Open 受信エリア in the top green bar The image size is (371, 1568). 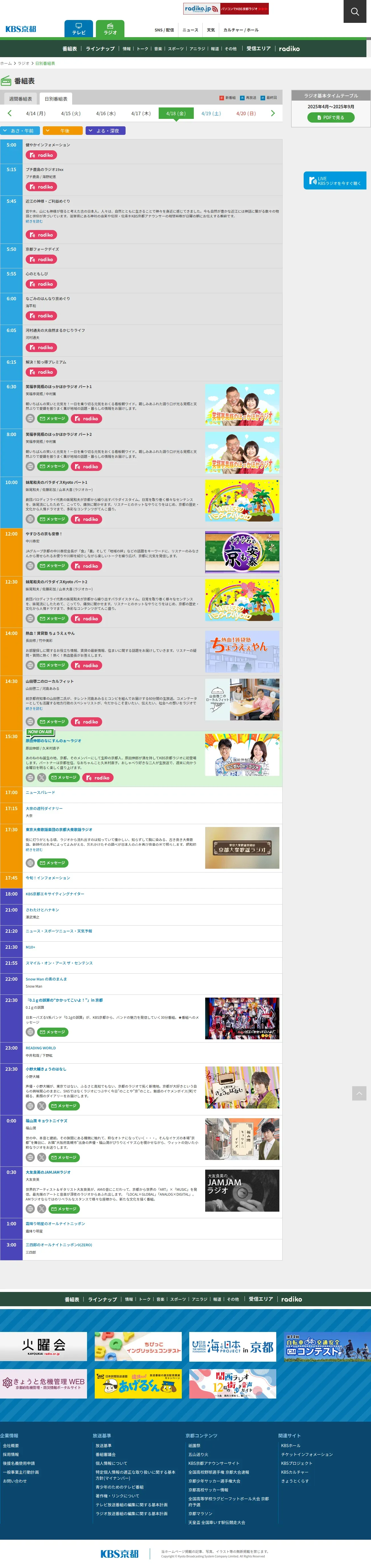(x=259, y=49)
